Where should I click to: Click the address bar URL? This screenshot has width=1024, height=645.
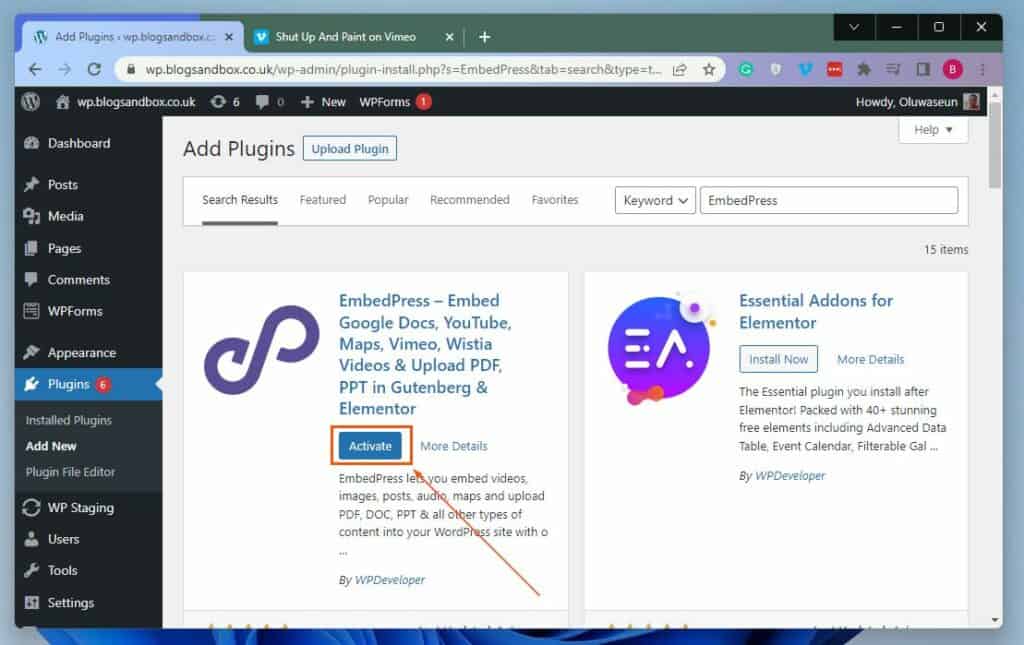tap(403, 69)
